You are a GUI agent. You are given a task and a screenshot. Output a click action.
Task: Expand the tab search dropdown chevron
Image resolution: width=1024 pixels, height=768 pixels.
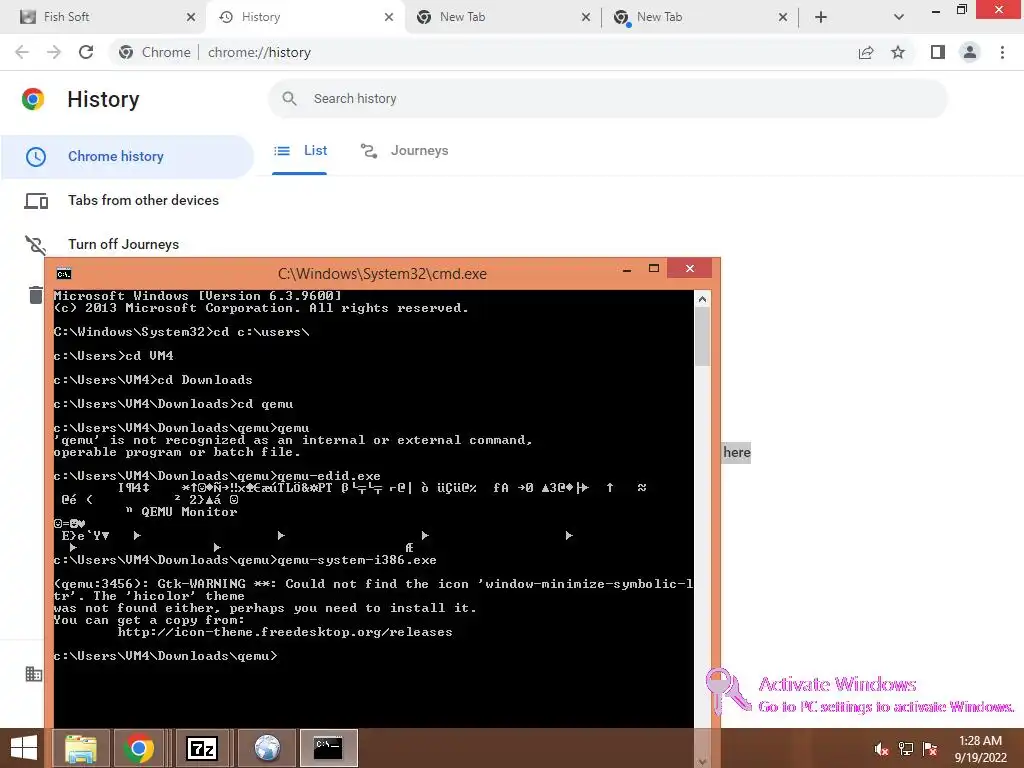point(899,17)
